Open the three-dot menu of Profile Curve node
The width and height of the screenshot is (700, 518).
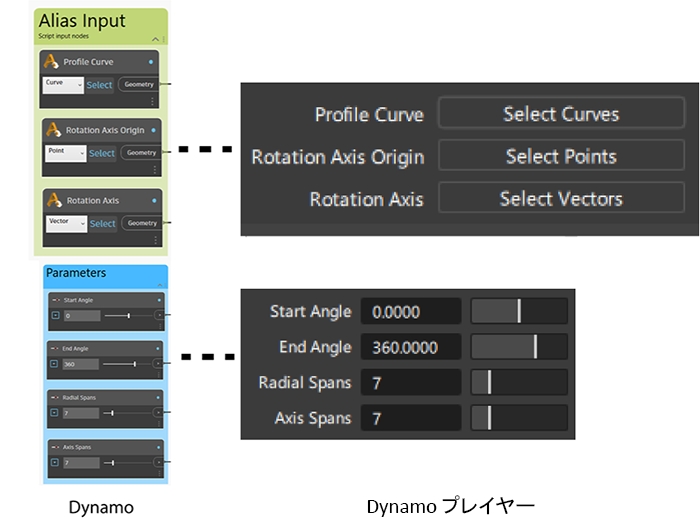(152, 101)
